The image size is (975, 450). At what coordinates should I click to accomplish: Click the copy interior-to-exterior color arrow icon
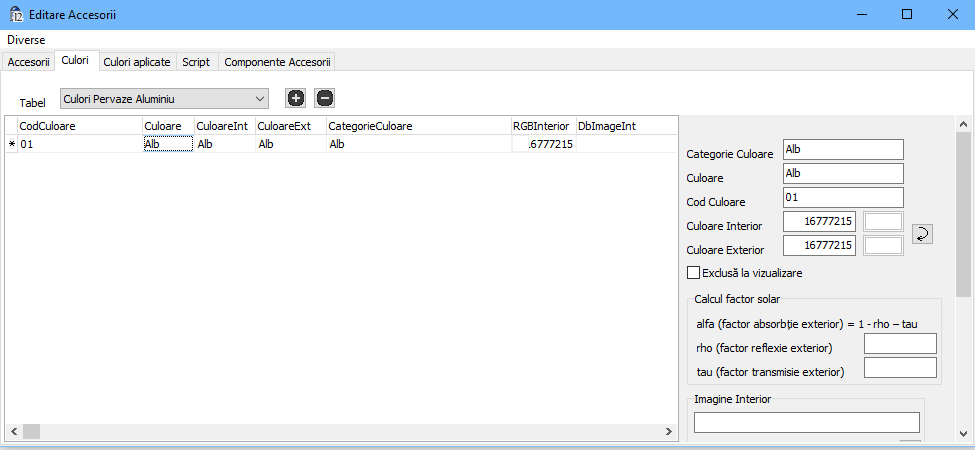[x=923, y=233]
